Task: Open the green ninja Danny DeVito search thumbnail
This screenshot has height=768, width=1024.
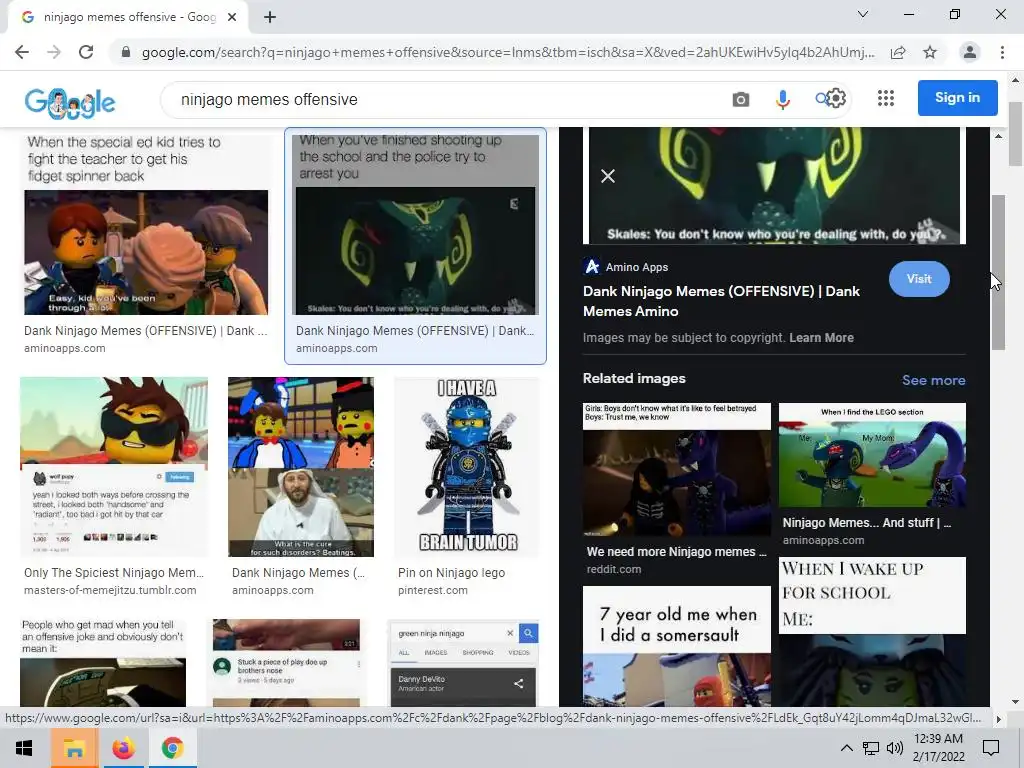Action: (x=463, y=664)
